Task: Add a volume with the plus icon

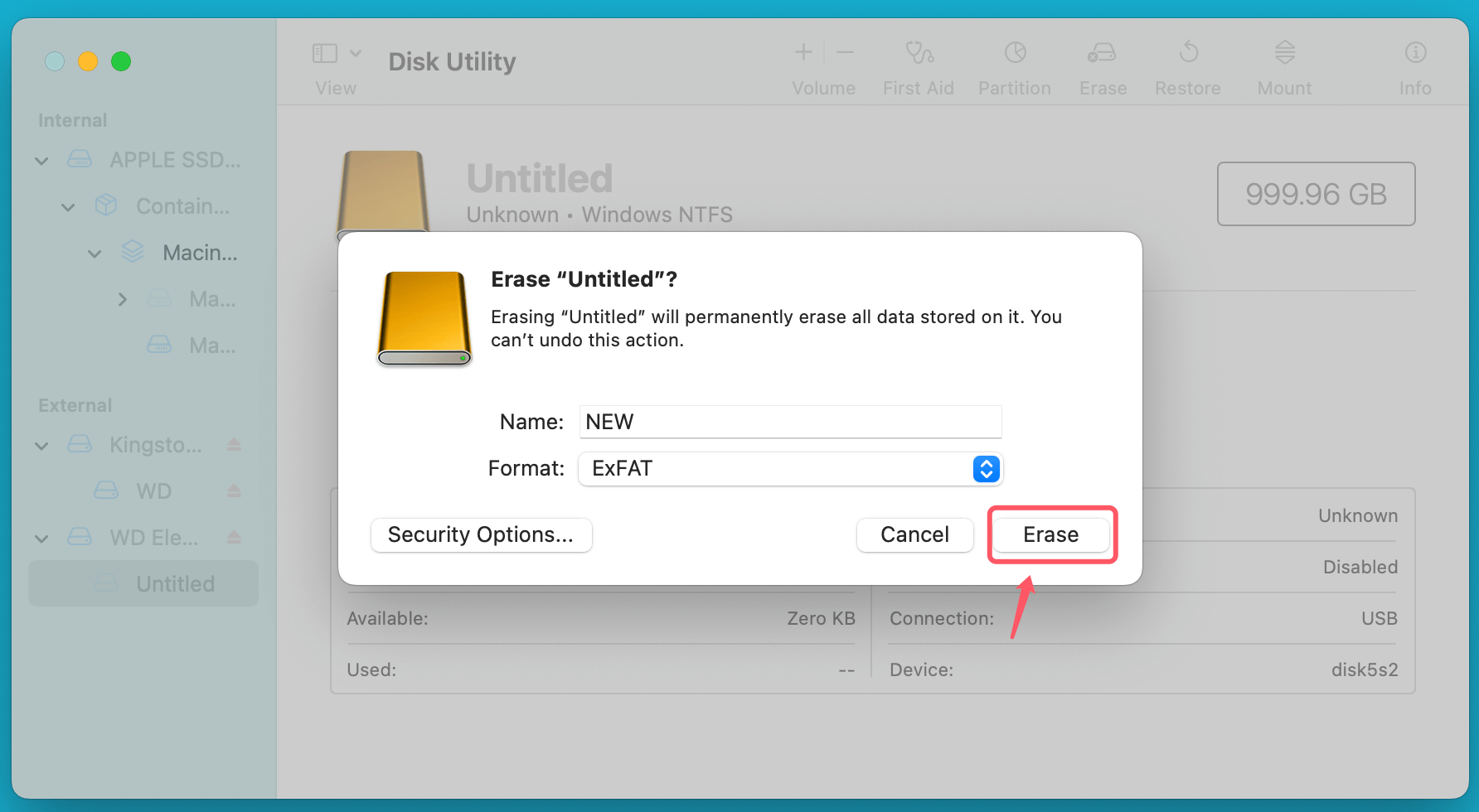Action: [x=803, y=52]
